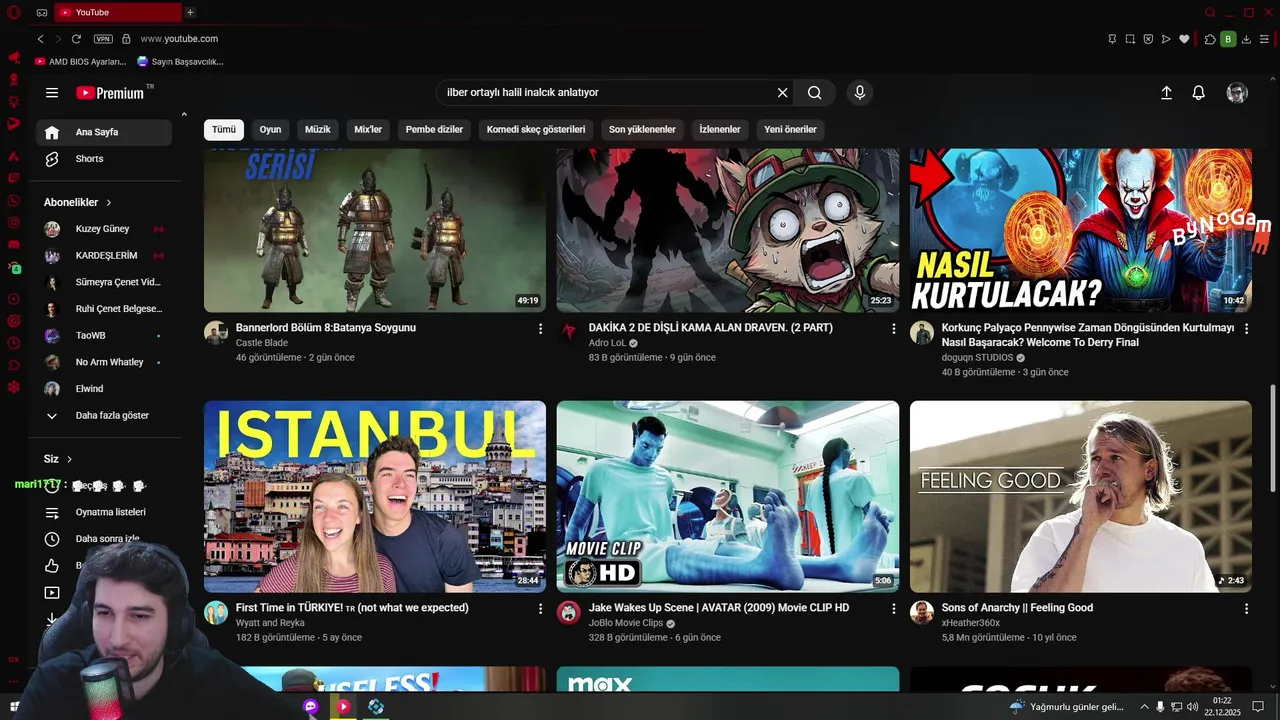
Task: Open options for Jake Wakes Up Scene video
Action: tap(894, 608)
